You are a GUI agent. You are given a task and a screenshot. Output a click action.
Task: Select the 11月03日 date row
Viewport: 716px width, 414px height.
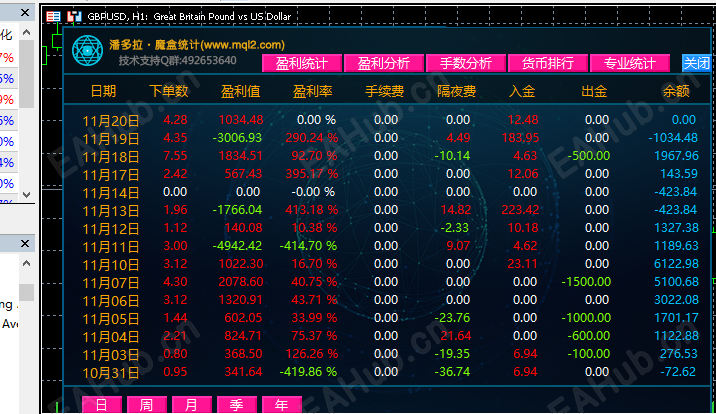[111, 355]
